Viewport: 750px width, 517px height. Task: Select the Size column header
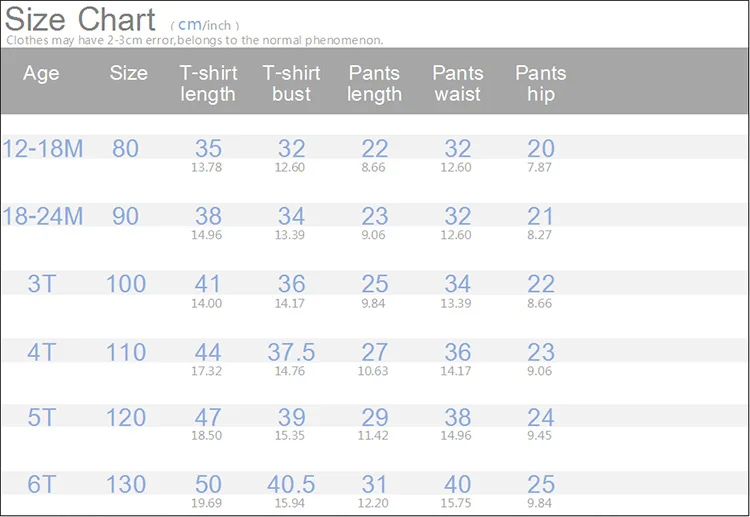[x=128, y=73]
